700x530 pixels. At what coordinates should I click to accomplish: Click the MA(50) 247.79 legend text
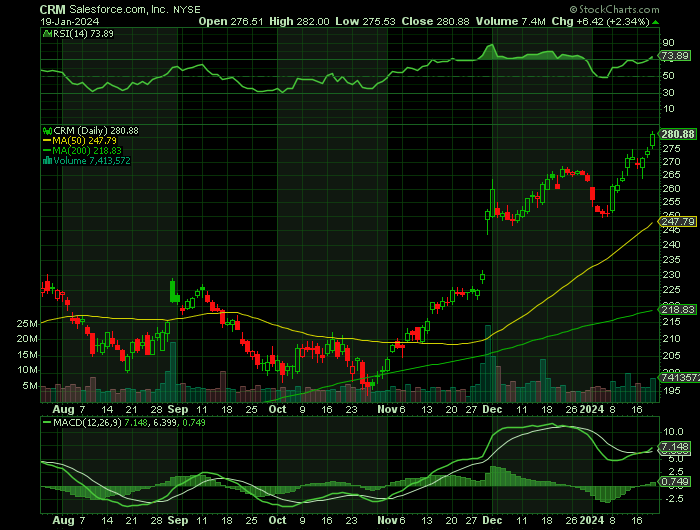pos(84,141)
